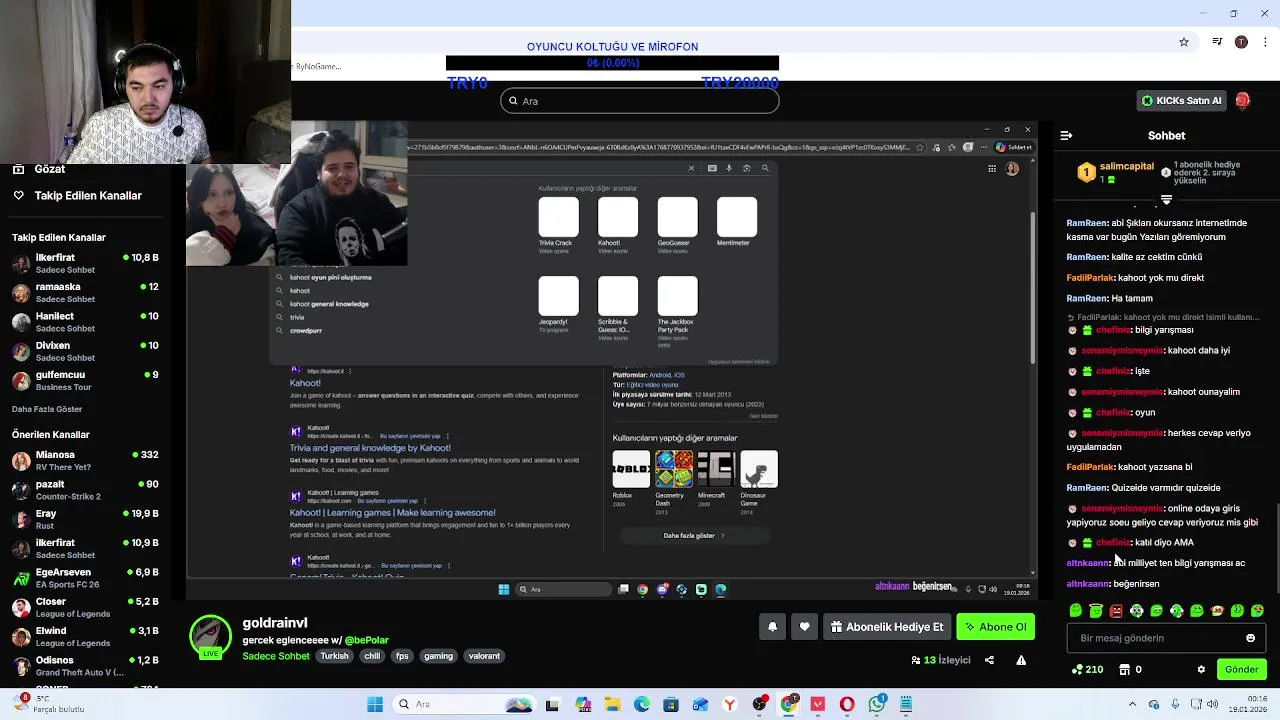Click the KICKs Satın Al button
Screen dimensions: 1280x720
[x=1182, y=100]
